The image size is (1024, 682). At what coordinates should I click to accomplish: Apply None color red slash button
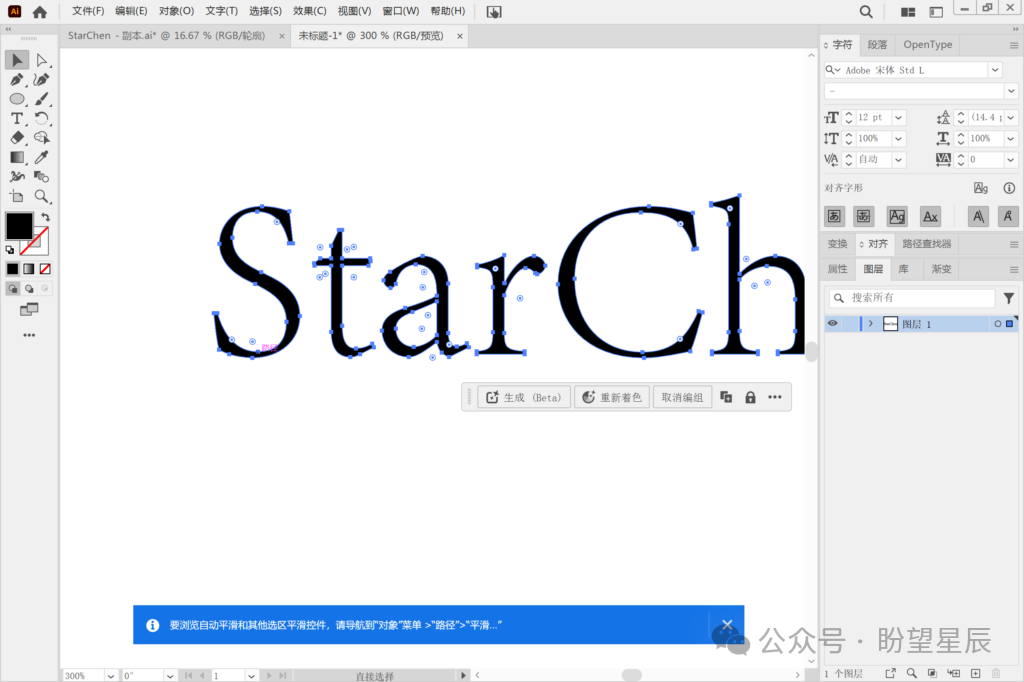point(45,268)
